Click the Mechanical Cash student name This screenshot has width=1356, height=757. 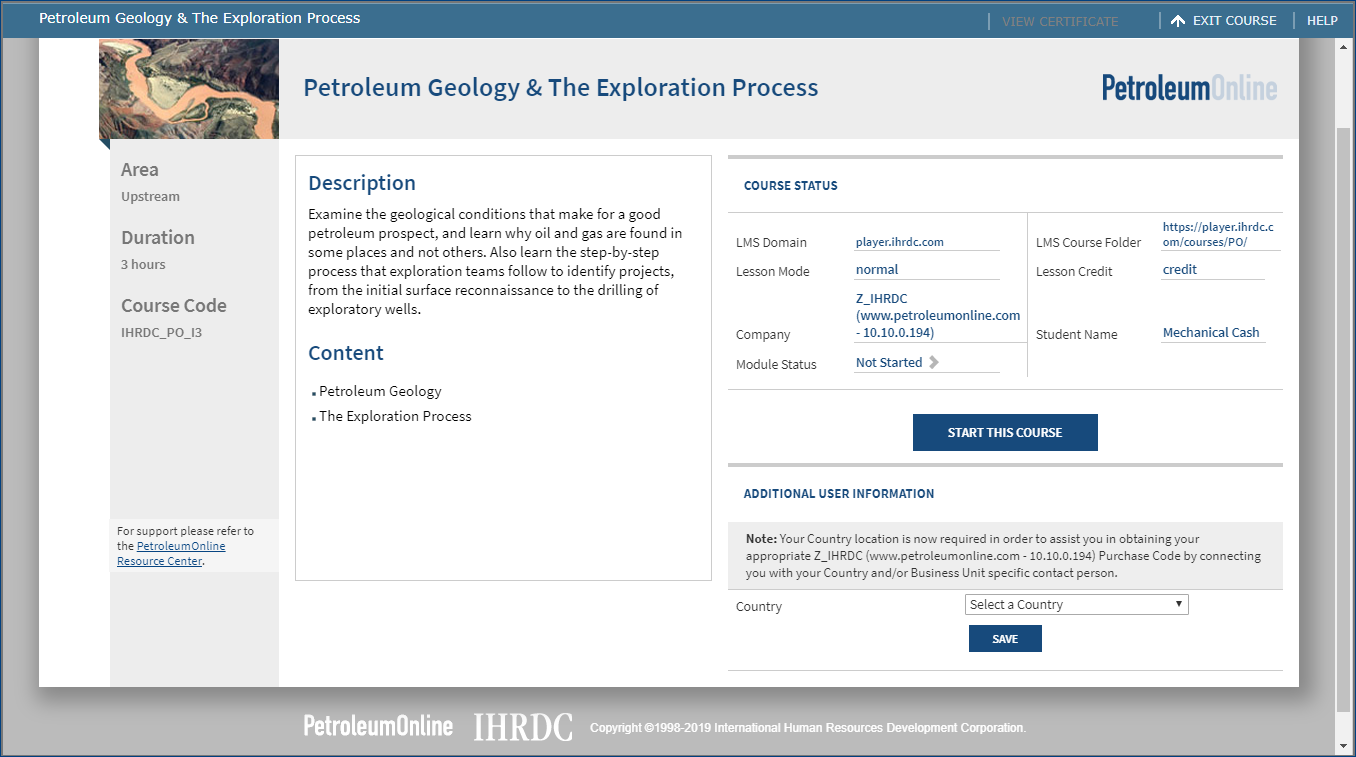pos(1211,332)
